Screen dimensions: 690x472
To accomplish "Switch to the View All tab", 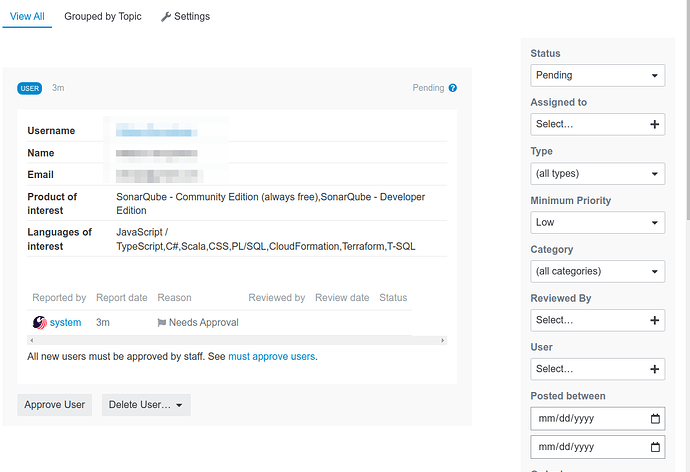I will (27, 17).
